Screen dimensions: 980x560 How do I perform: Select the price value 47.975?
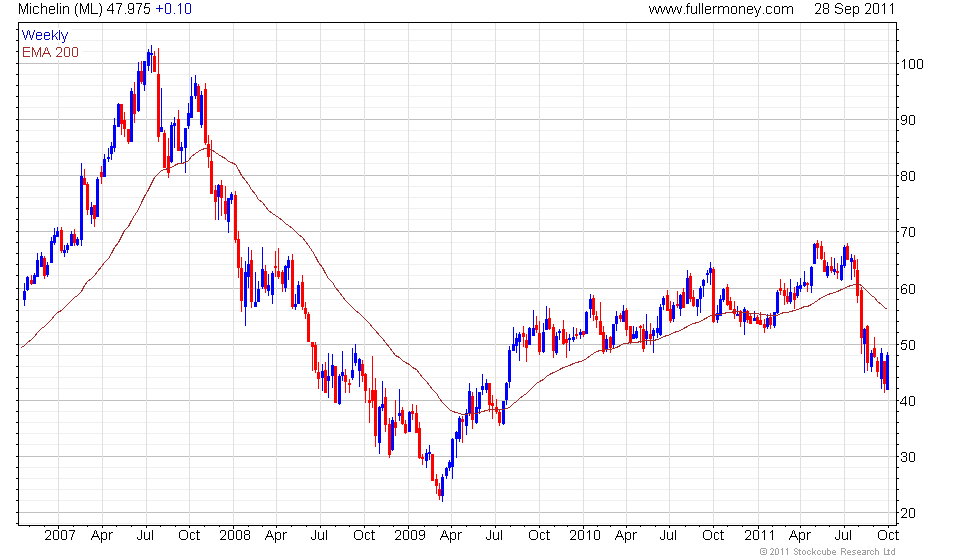click(x=128, y=9)
